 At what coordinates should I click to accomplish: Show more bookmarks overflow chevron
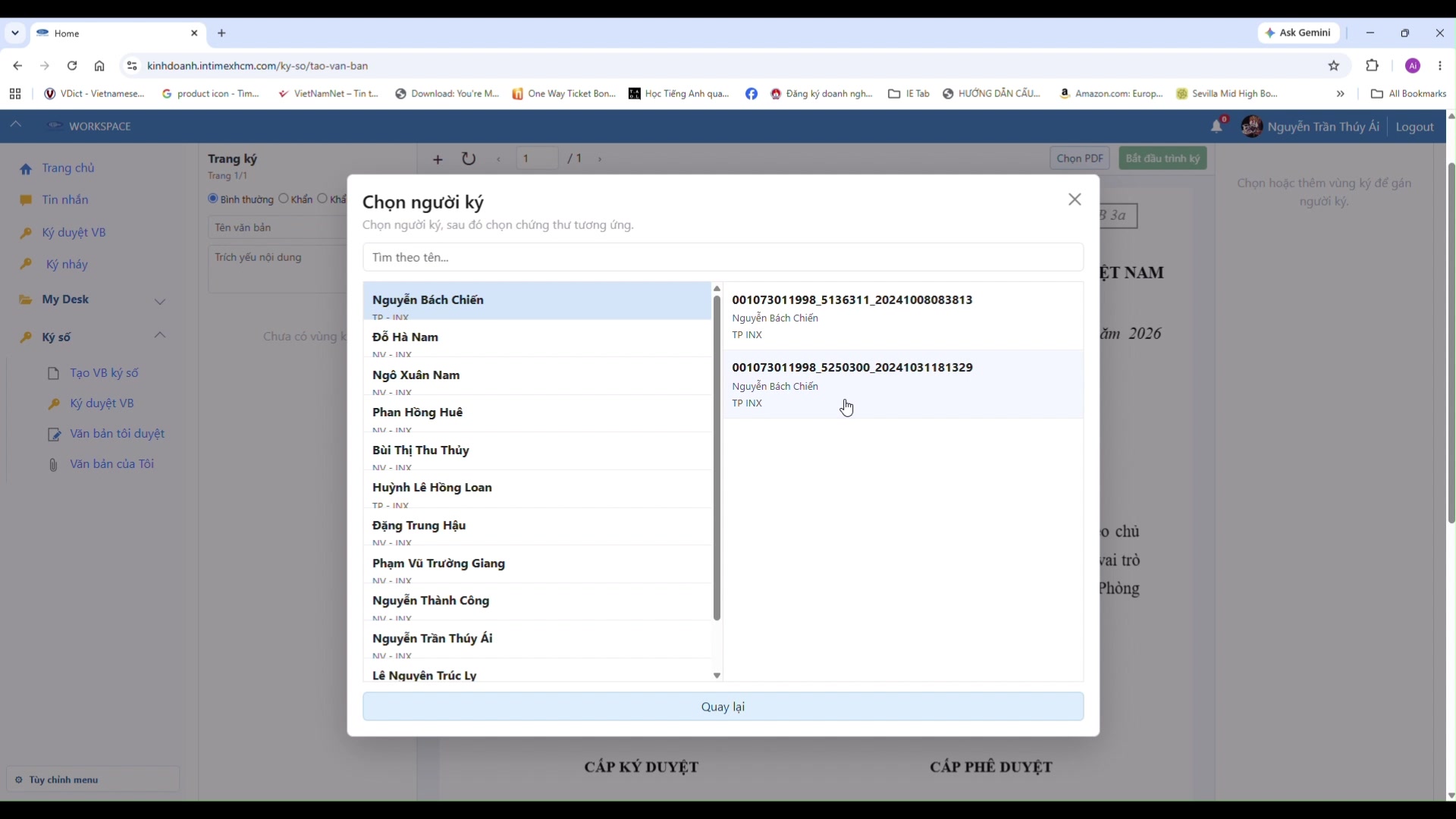[x=1340, y=94]
